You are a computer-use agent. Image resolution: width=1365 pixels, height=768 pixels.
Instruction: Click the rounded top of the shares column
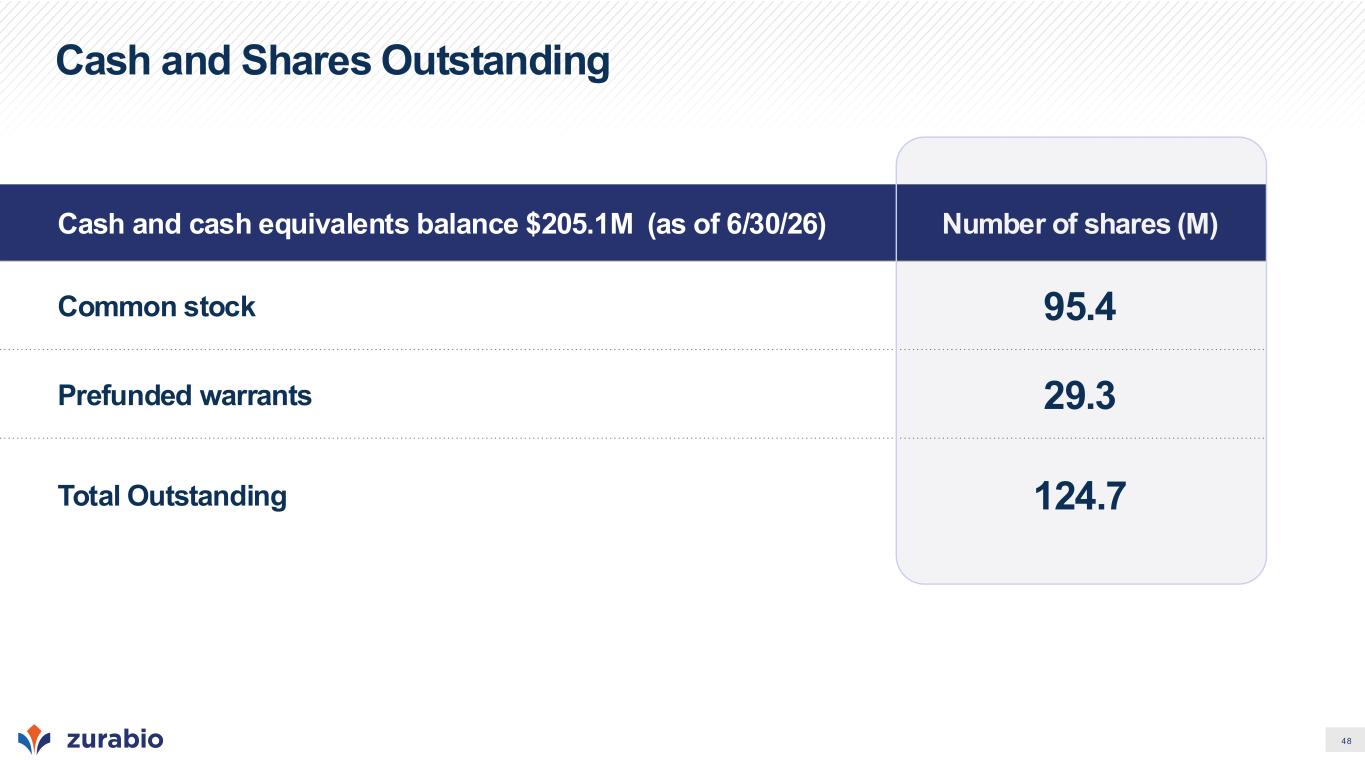point(1081,160)
